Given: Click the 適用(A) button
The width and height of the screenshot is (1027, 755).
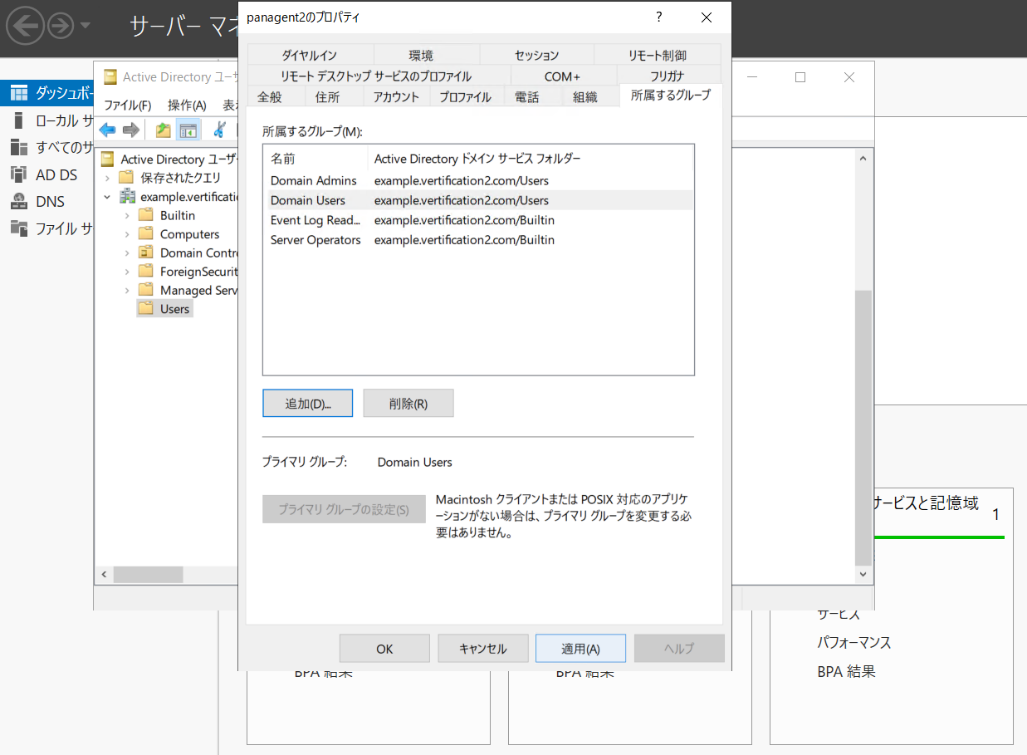Looking at the screenshot, I should [580, 648].
